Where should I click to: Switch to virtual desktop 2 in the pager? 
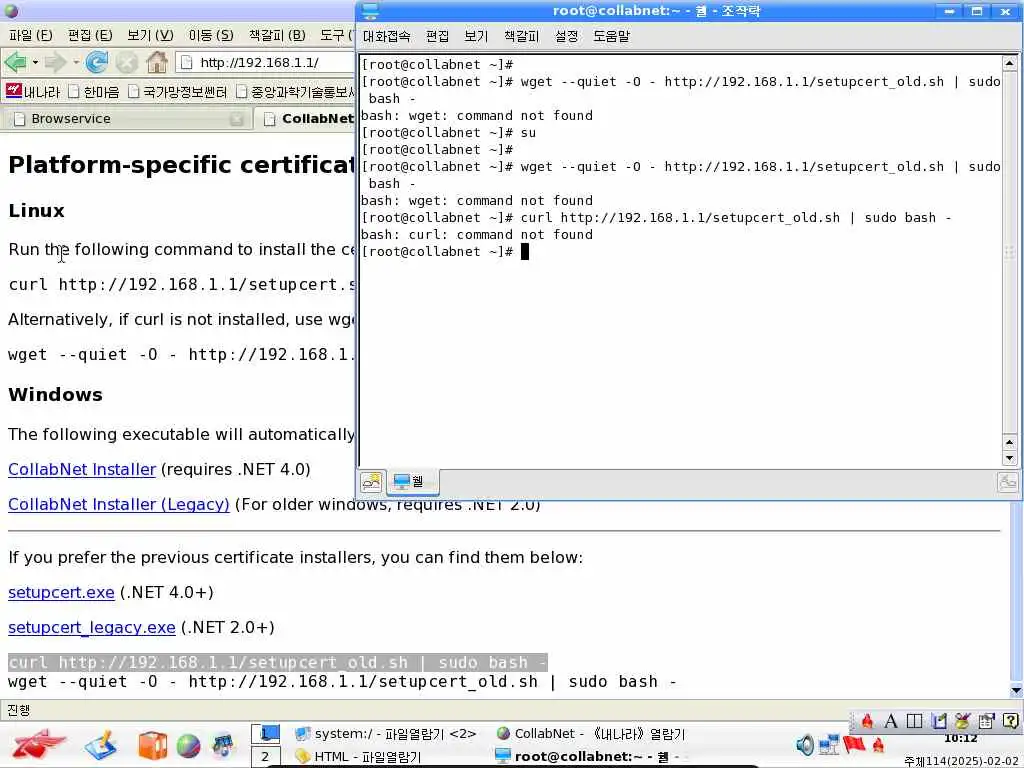coord(265,757)
